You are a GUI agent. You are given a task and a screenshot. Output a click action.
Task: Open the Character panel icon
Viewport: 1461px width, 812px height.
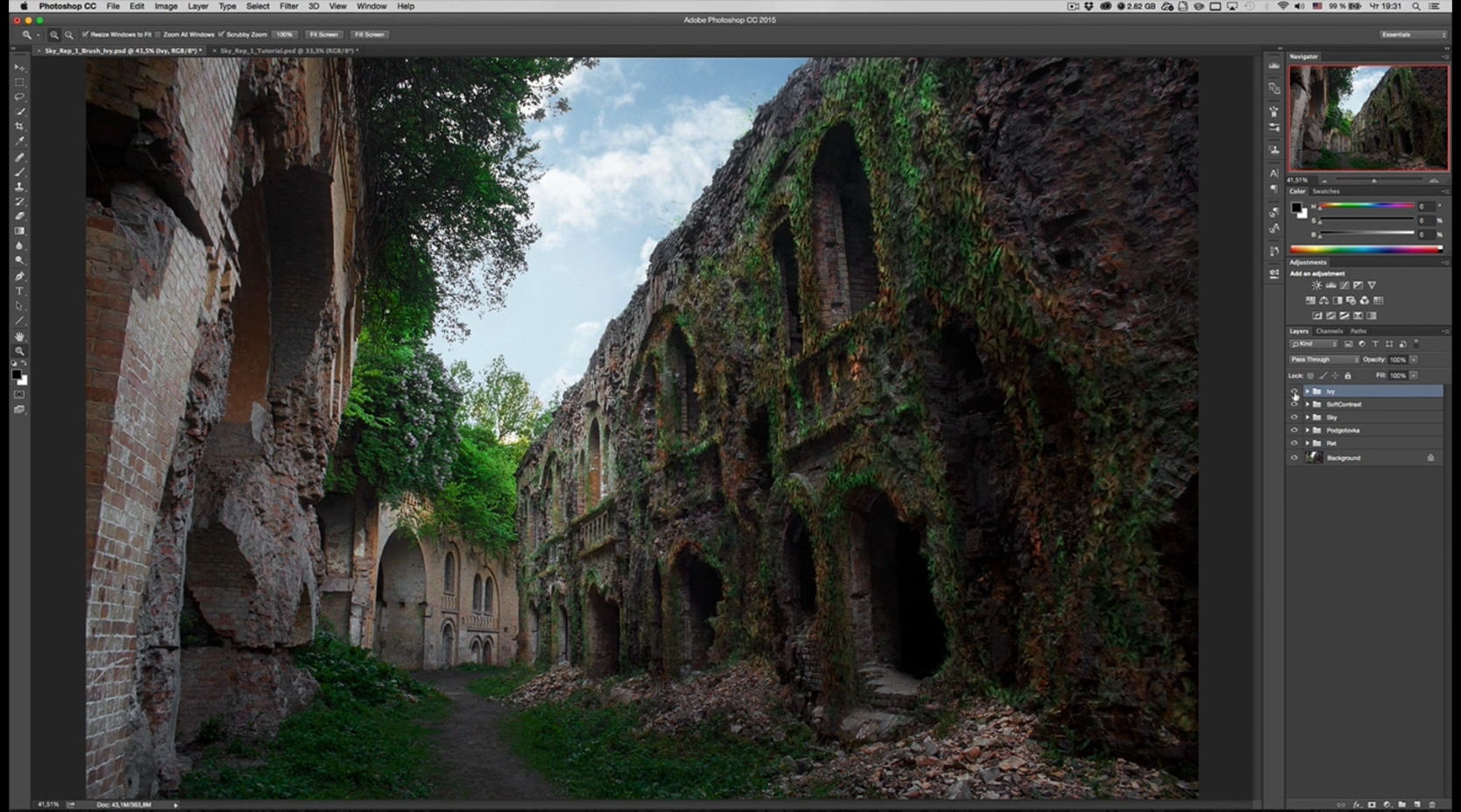1274,173
